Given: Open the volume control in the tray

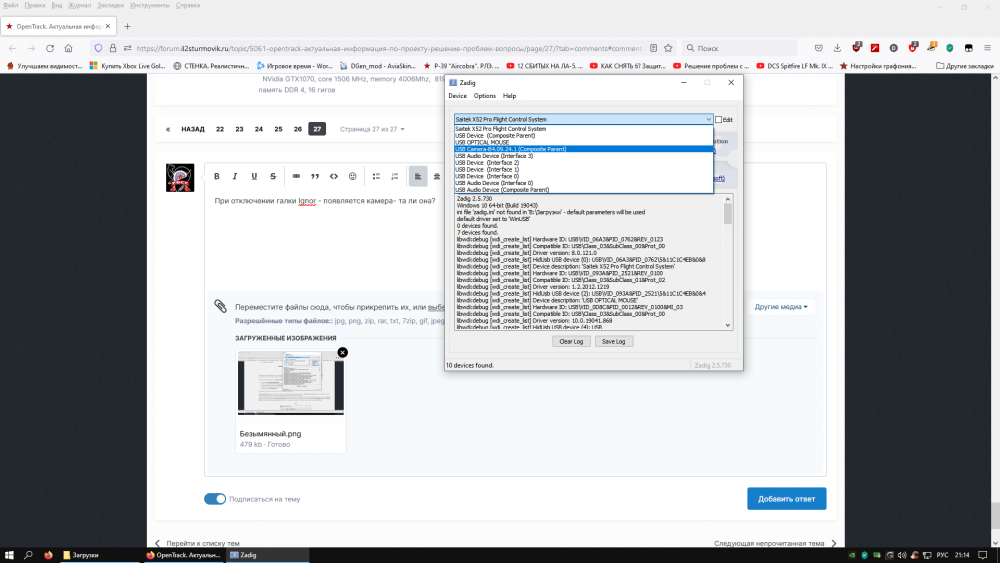Looking at the screenshot, I should coord(902,555).
